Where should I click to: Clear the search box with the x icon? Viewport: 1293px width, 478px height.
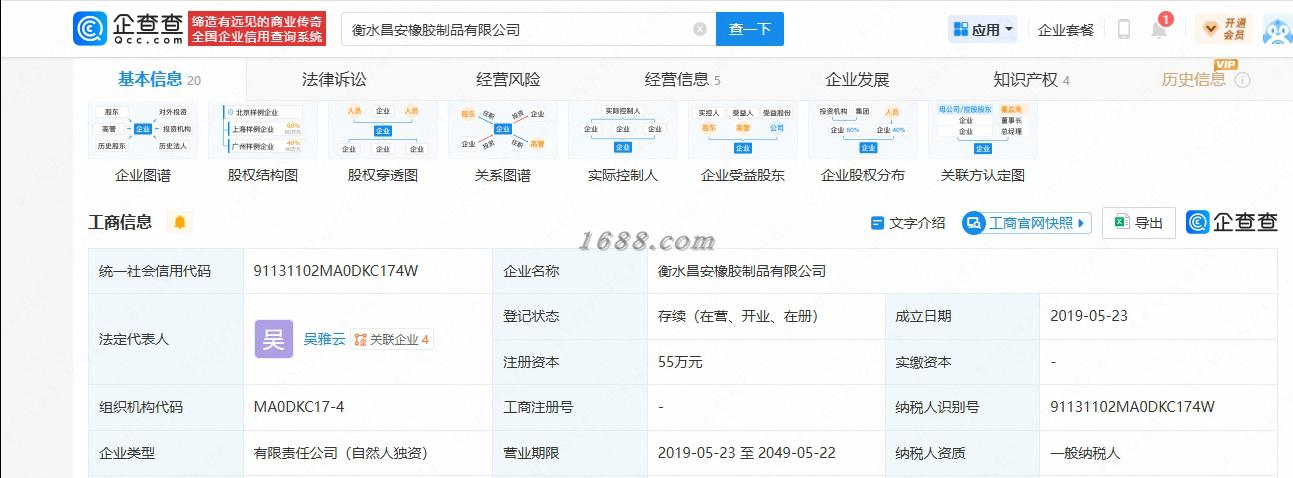pyautogui.click(x=700, y=29)
